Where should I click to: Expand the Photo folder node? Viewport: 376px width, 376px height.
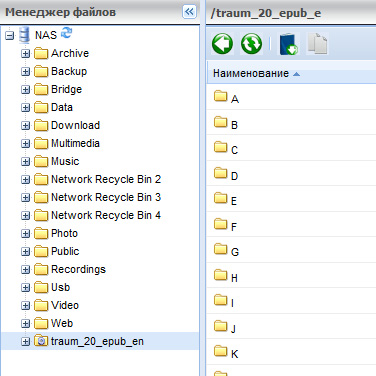click(25, 233)
